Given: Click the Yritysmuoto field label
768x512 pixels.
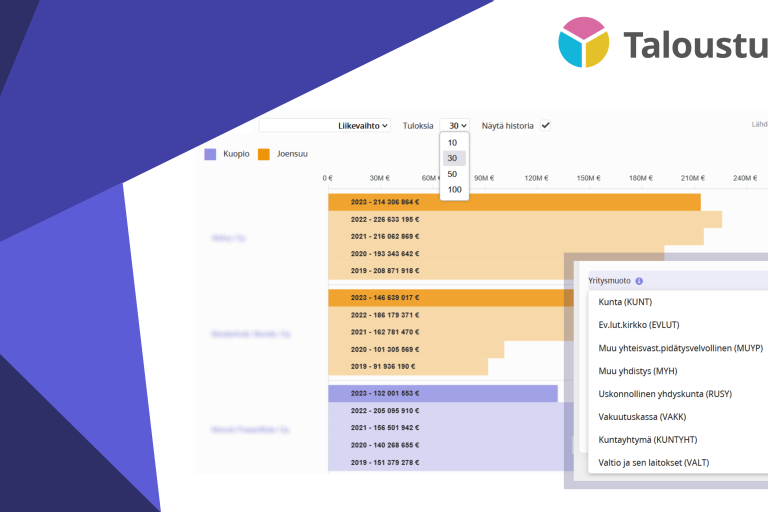Looking at the screenshot, I should tap(609, 281).
